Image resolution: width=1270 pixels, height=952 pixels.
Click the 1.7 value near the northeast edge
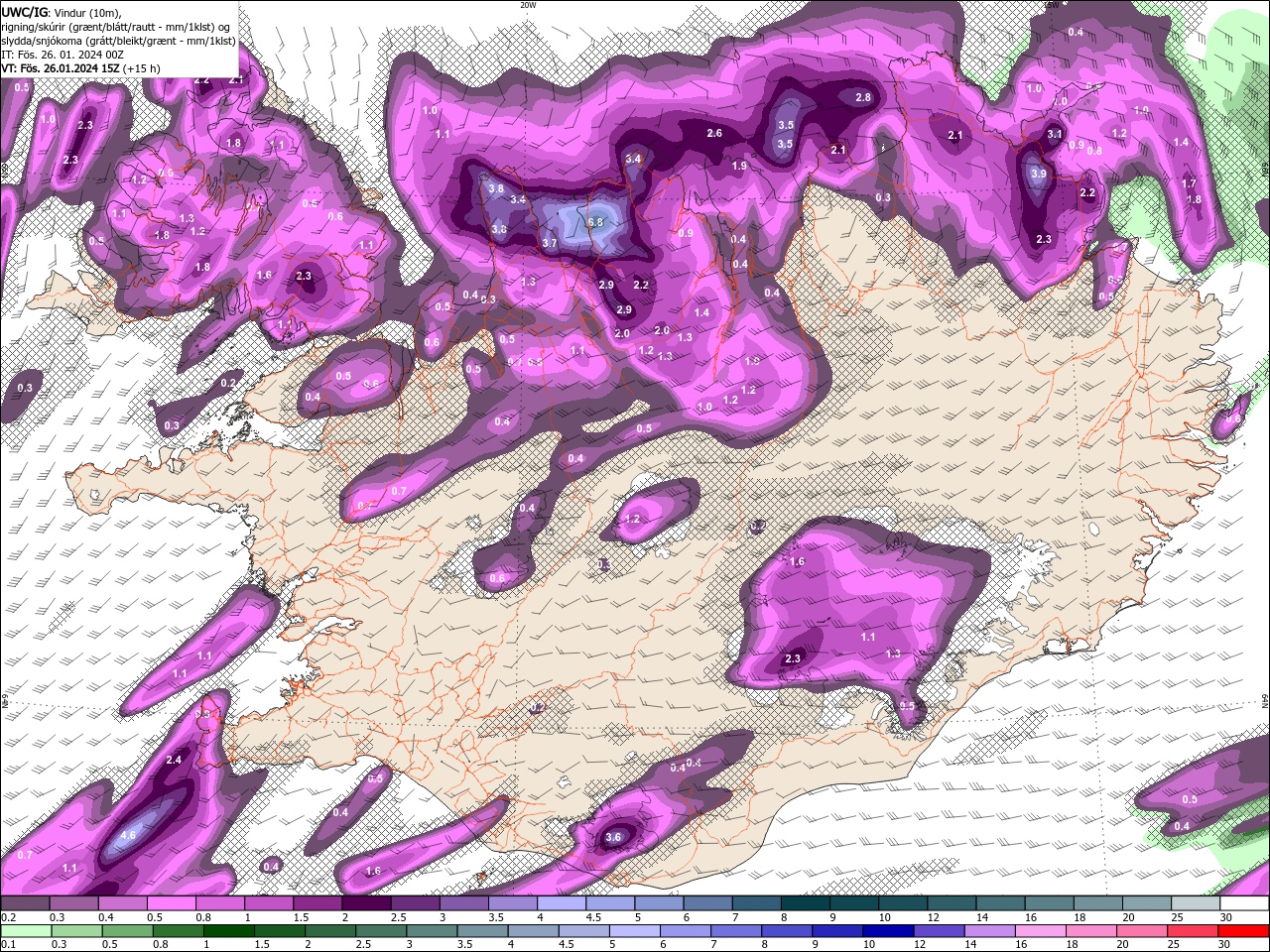(1189, 183)
